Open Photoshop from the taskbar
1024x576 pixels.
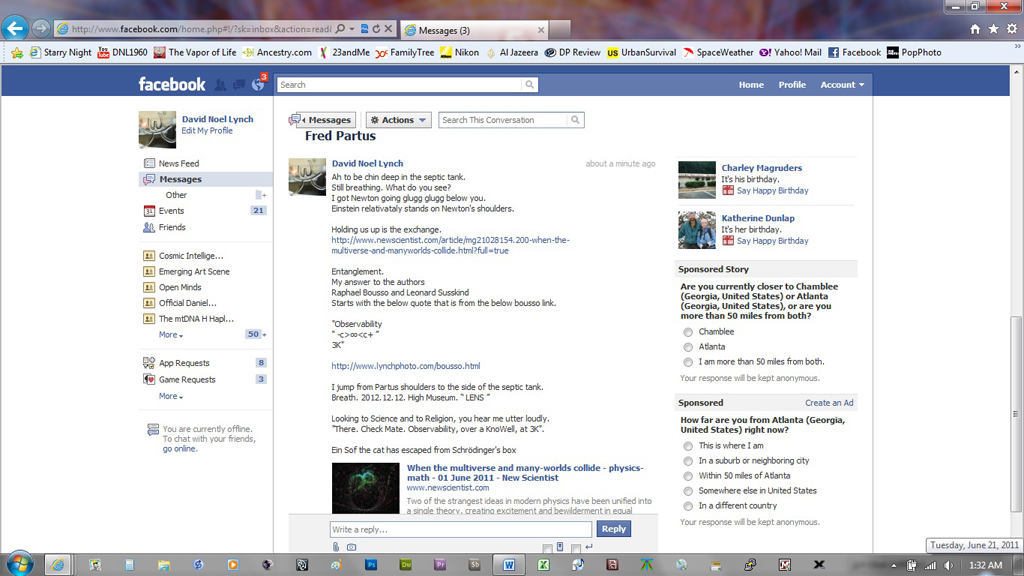tap(371, 565)
